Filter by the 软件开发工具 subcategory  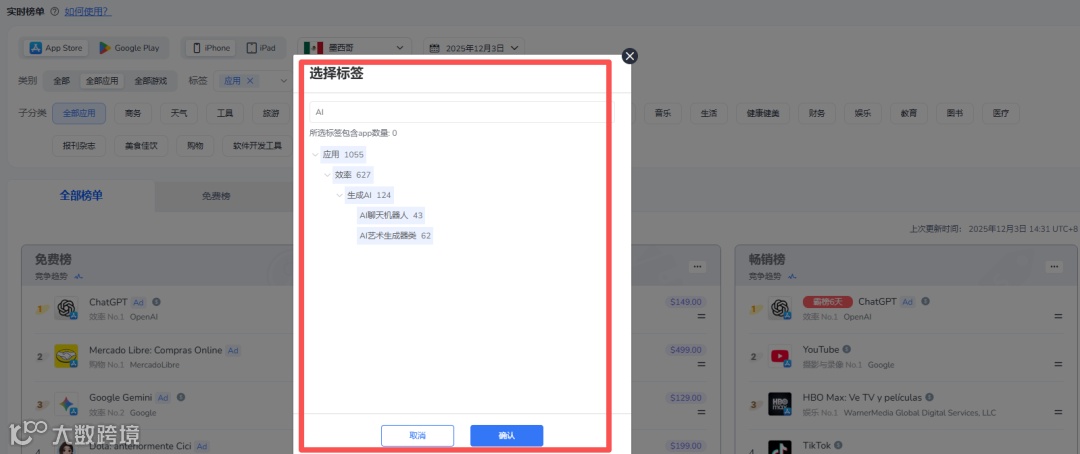pyautogui.click(x=258, y=146)
